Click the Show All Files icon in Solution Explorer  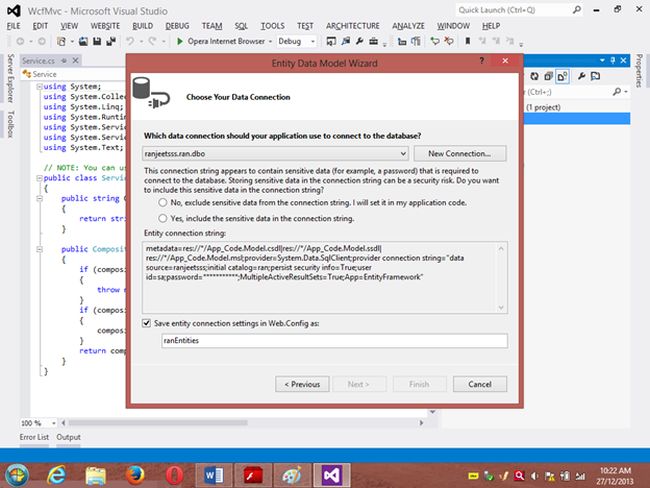click(x=563, y=76)
